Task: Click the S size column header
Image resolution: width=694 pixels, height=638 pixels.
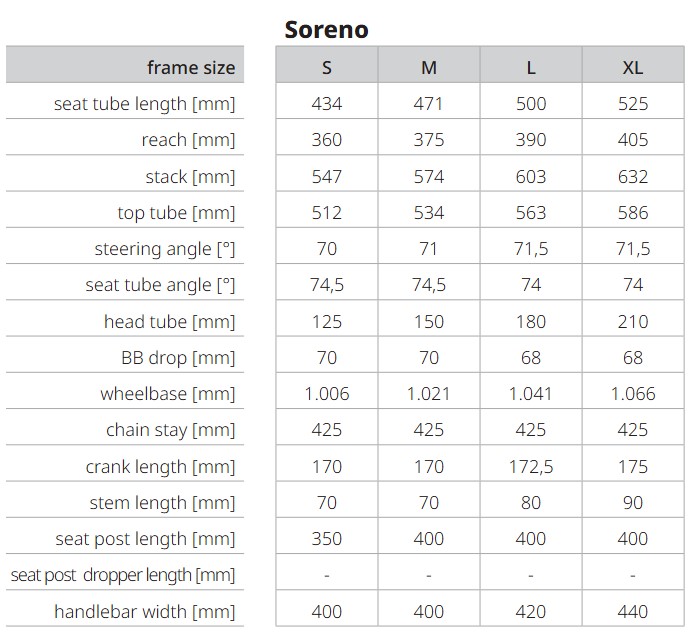Action: click(x=327, y=68)
